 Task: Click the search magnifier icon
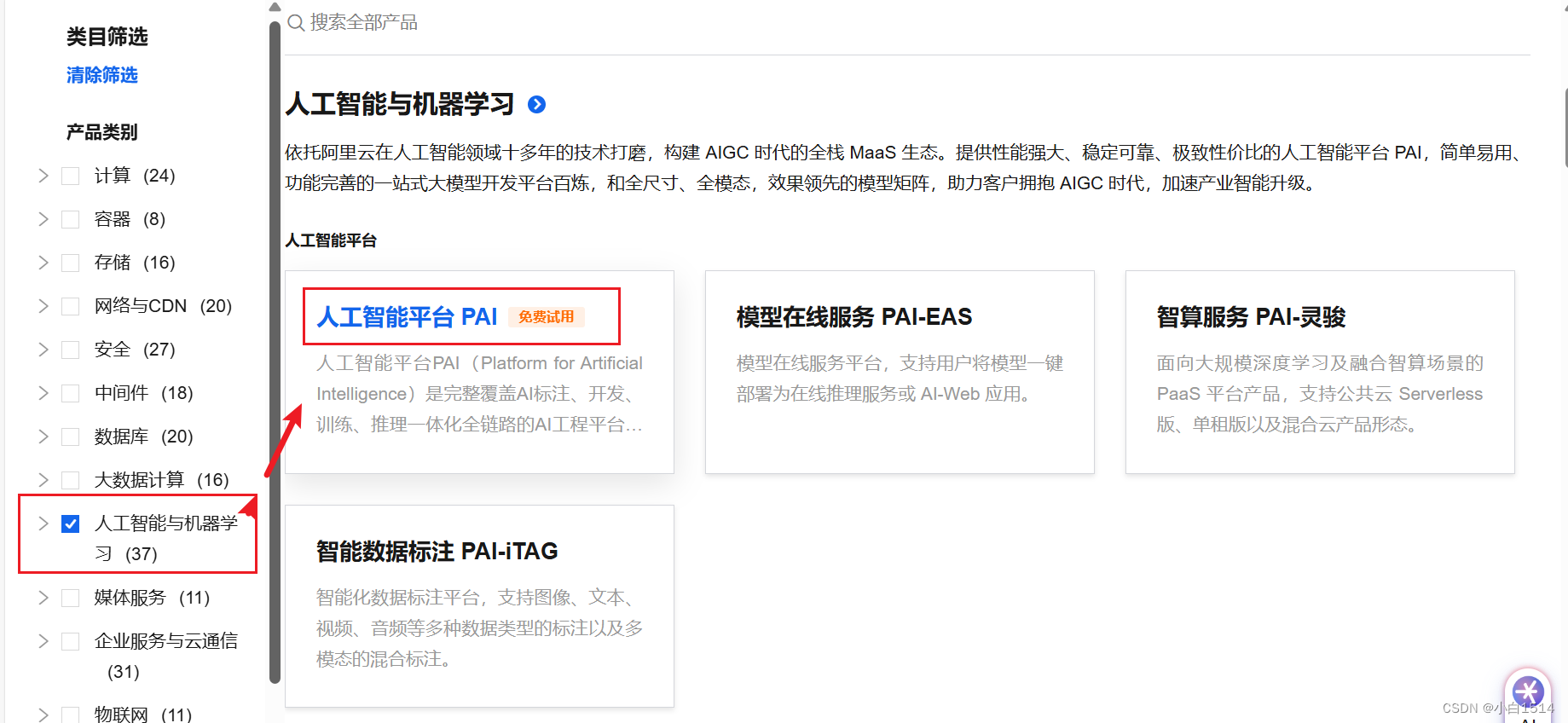296,23
